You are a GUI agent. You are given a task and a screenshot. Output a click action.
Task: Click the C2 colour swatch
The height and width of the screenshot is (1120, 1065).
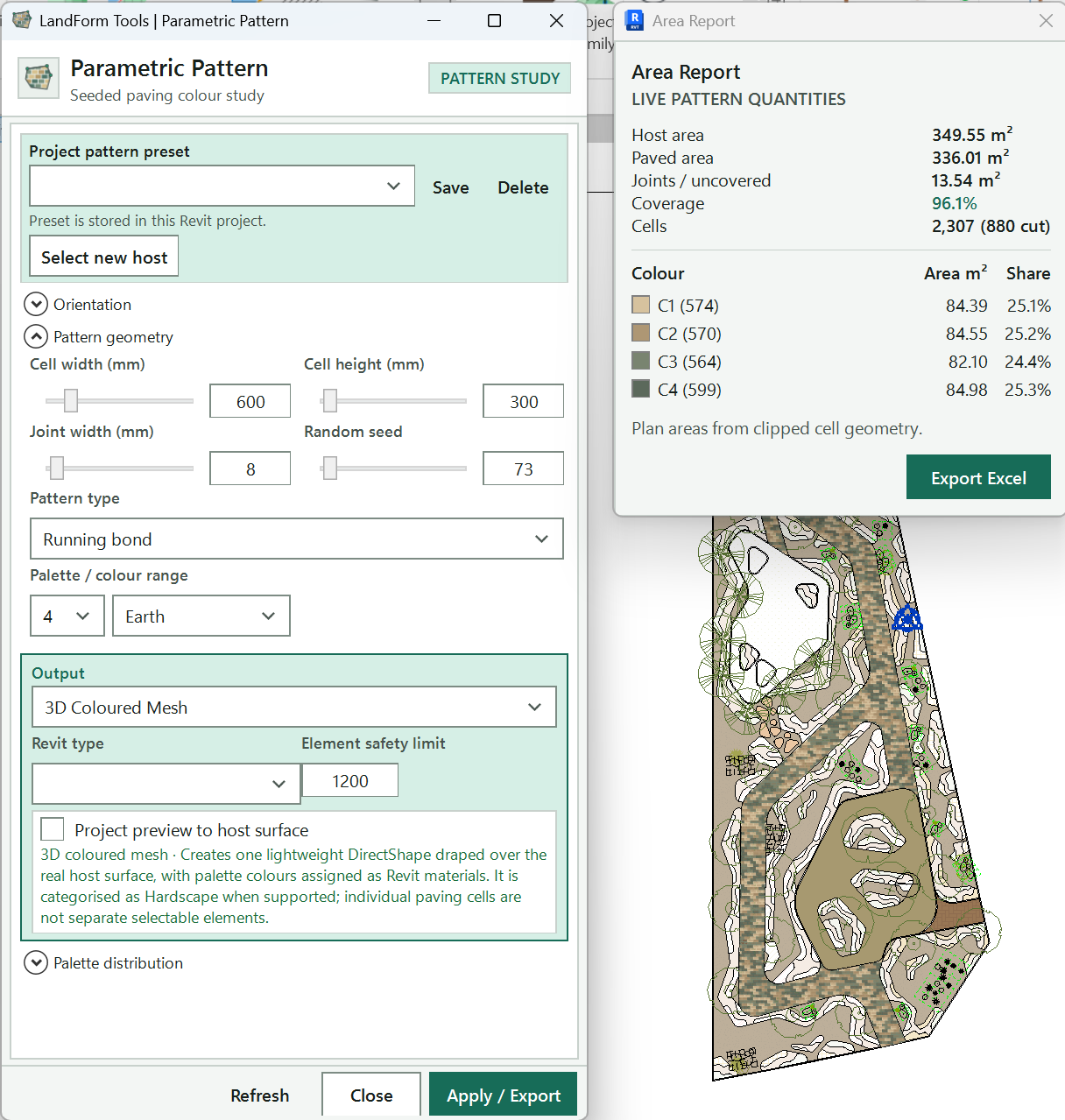tap(641, 333)
